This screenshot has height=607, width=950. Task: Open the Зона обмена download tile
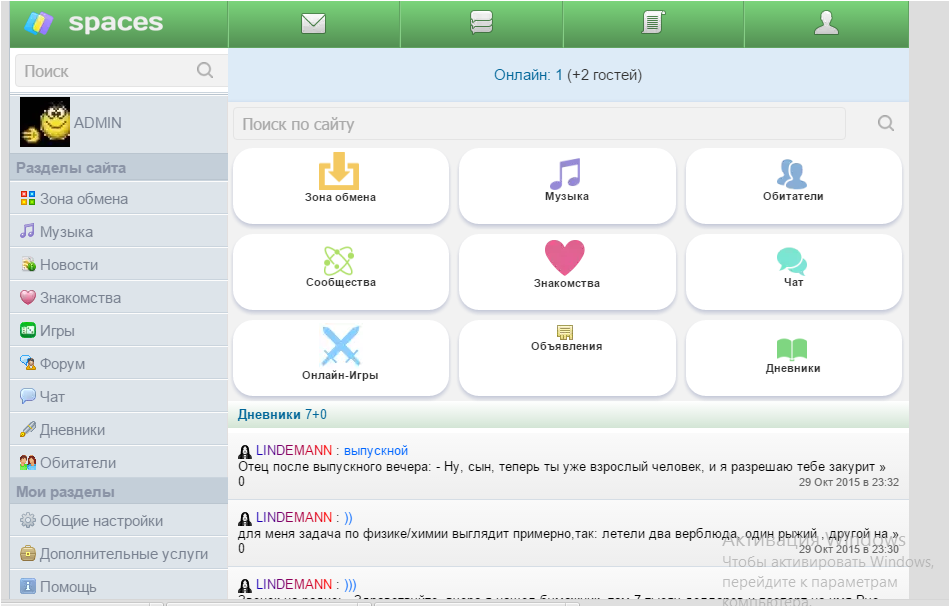340,185
